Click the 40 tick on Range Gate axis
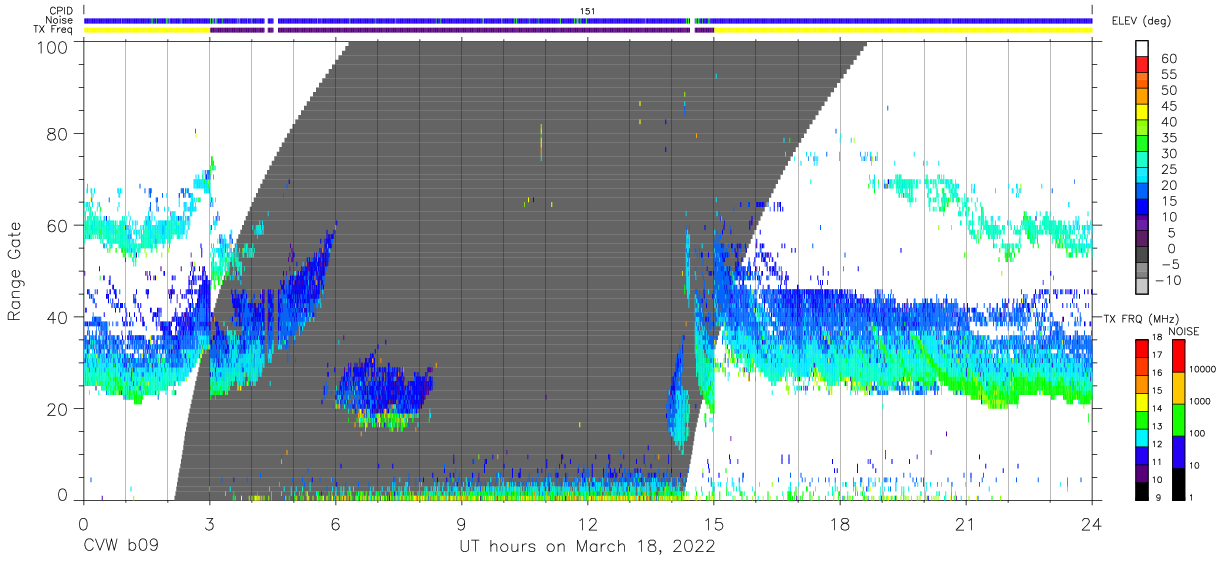 click(x=58, y=317)
